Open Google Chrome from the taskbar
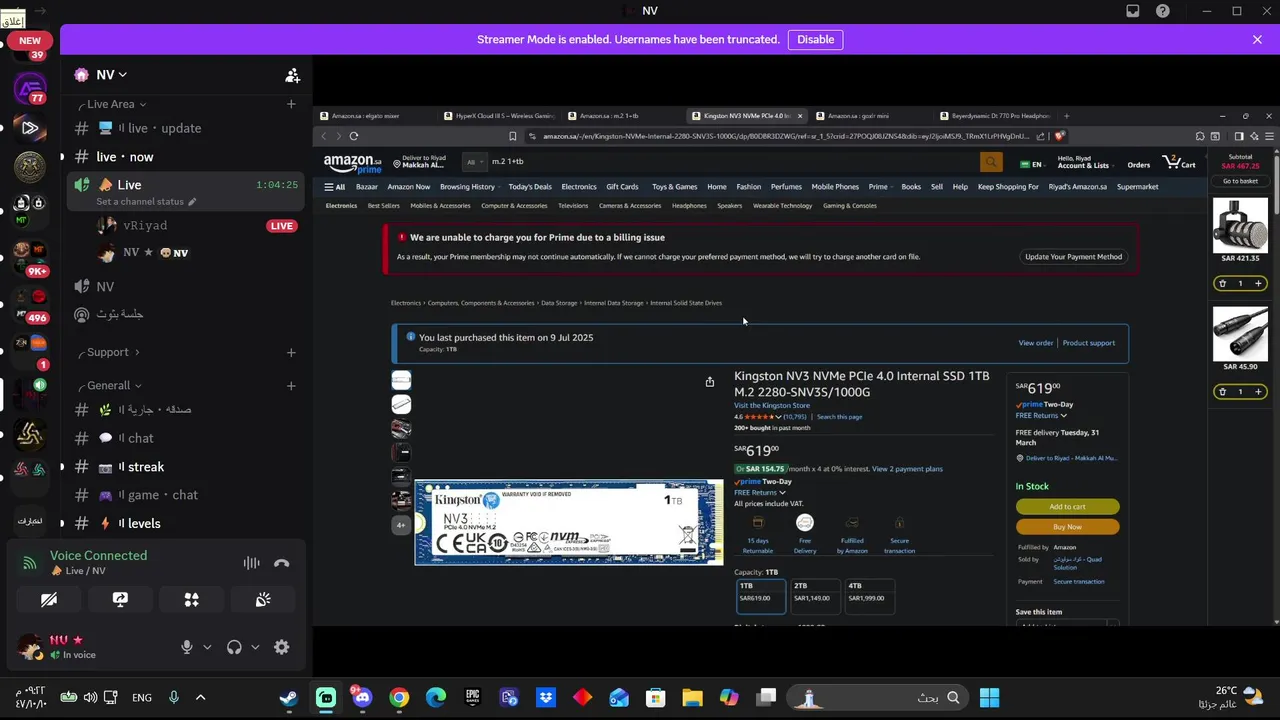 (x=399, y=698)
